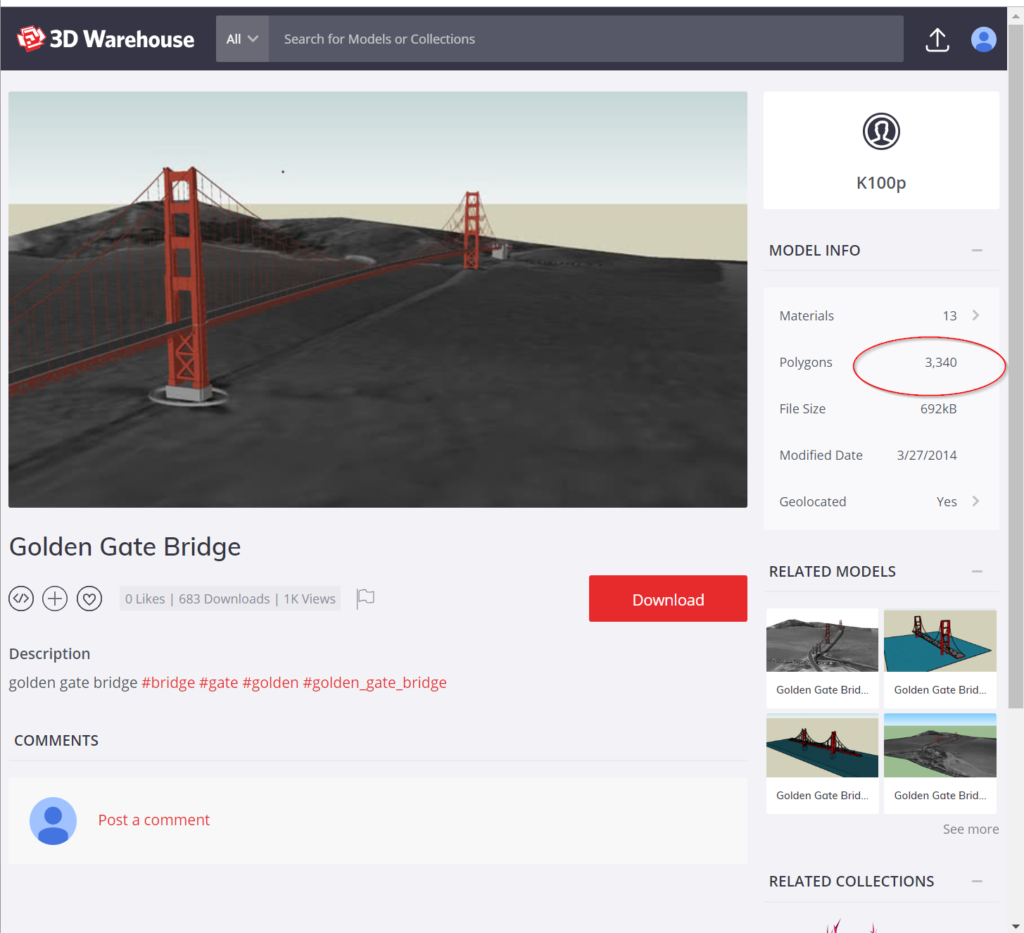
Task: Click the embed code icon
Action: click(21, 599)
